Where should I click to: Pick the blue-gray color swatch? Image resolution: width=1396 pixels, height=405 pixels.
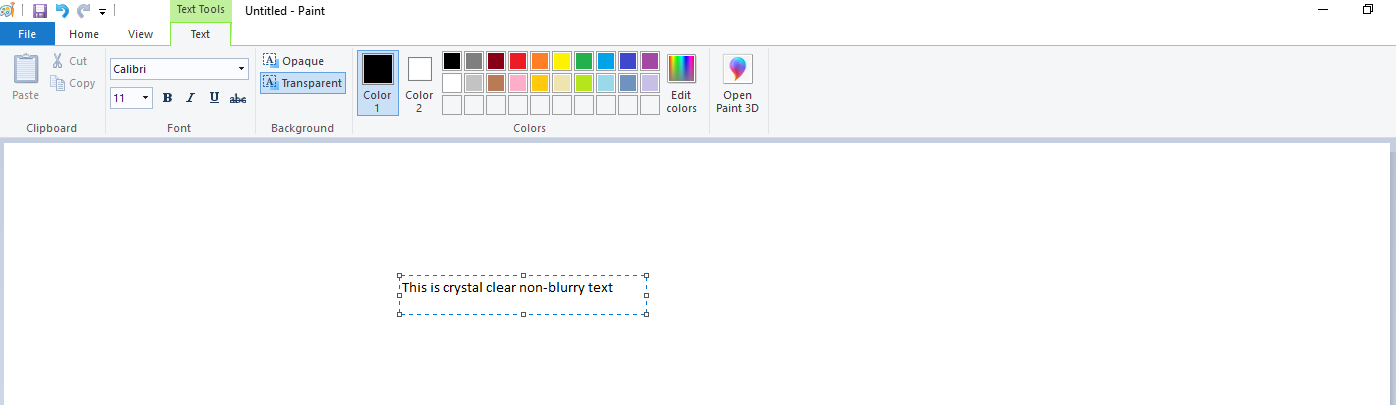click(628, 83)
